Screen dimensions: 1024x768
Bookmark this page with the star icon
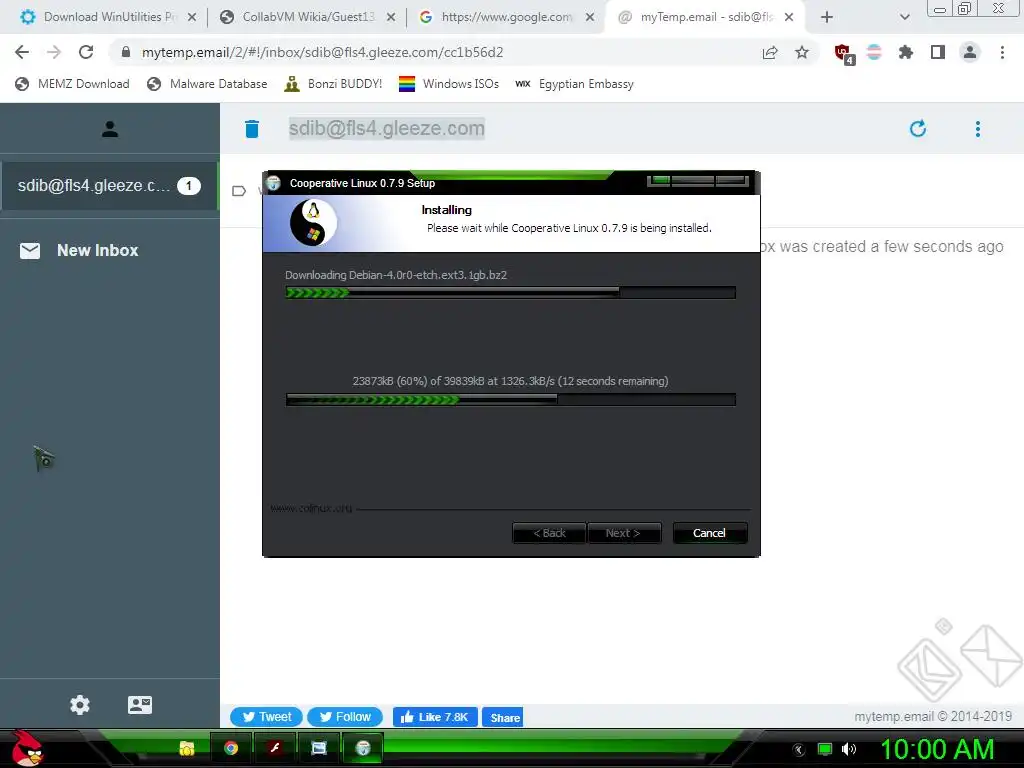coord(802,52)
